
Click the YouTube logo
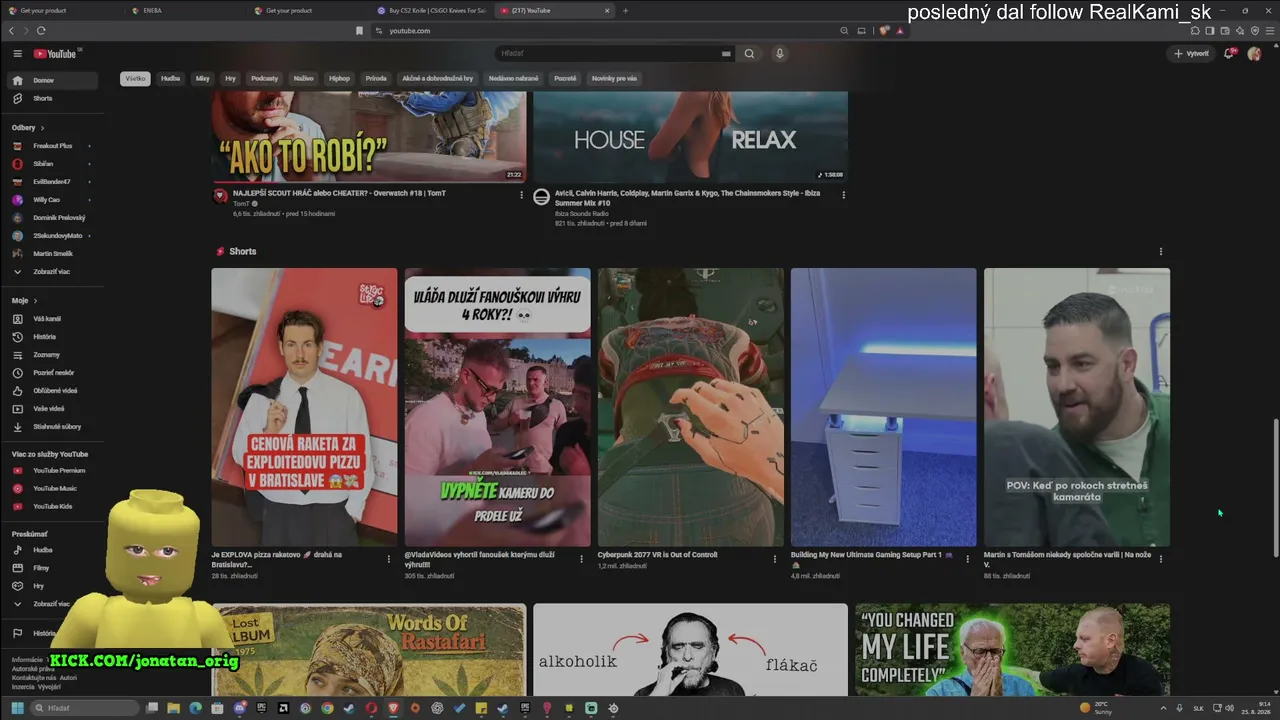[55, 53]
